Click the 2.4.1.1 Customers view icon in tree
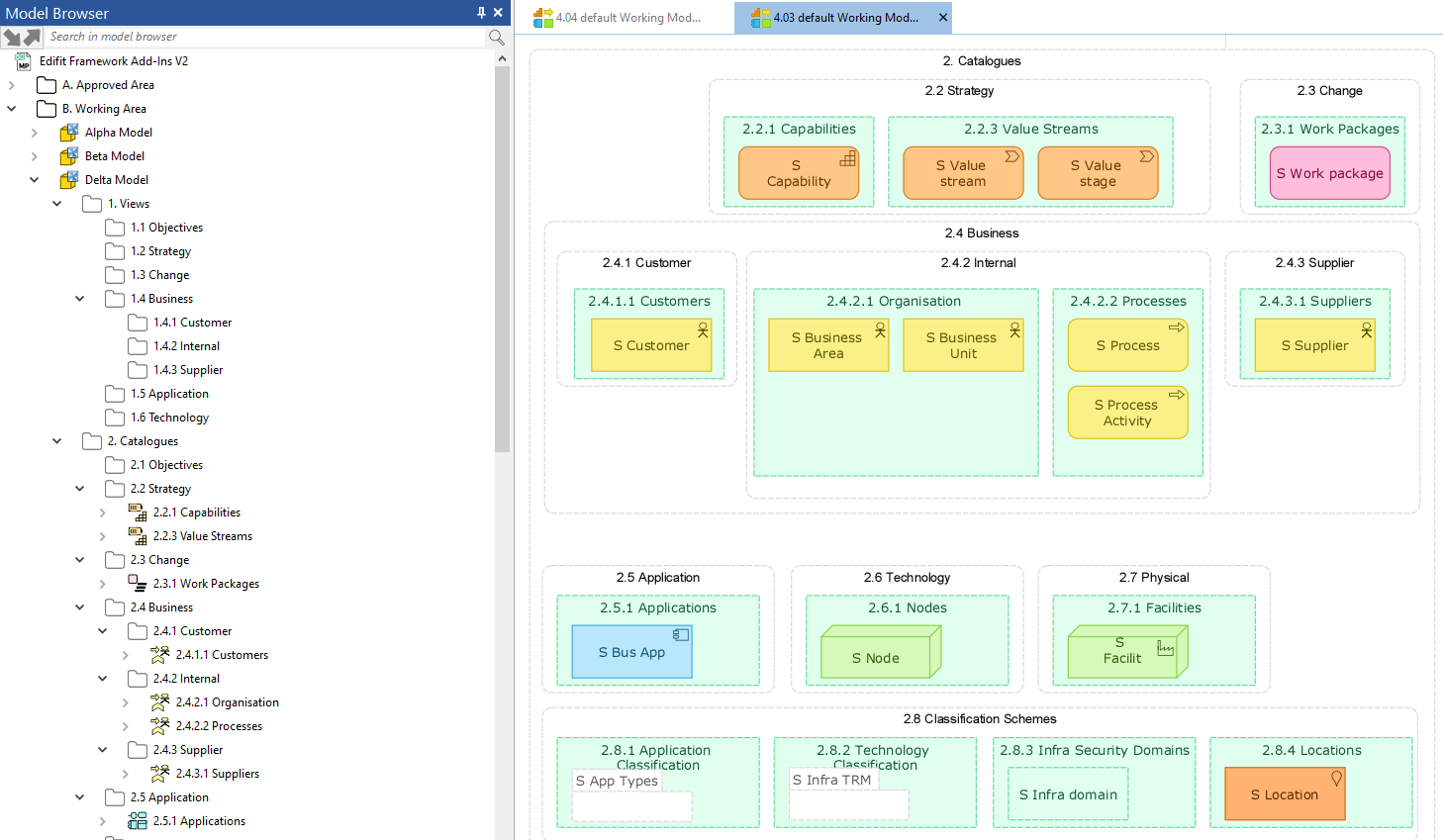 pyautogui.click(x=160, y=655)
